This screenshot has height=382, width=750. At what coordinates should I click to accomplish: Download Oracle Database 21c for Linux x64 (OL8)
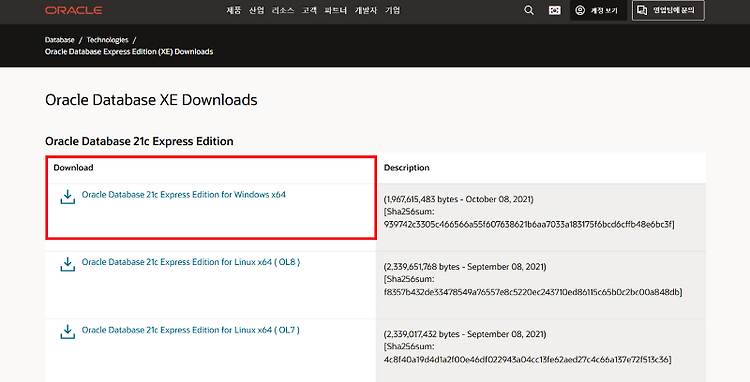coord(191,262)
